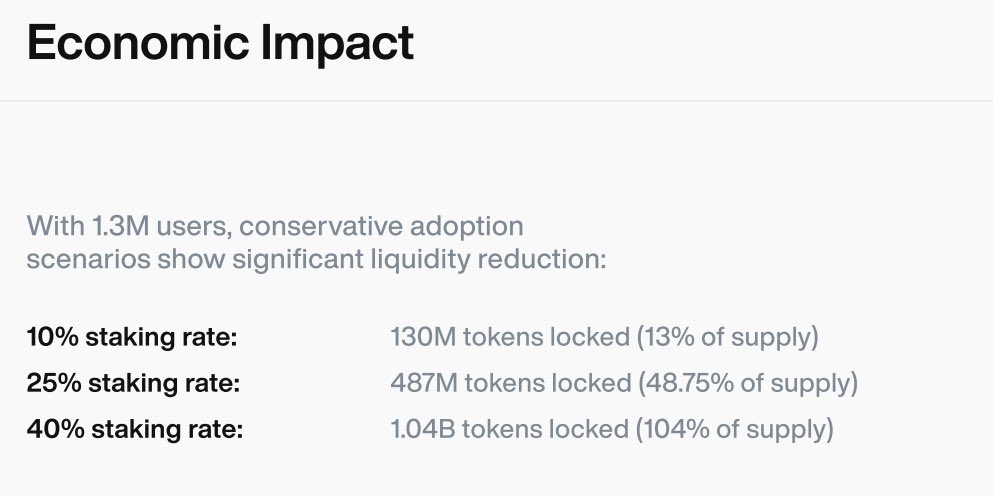The image size is (993, 496).
Task: Select the 10% staking rate label
Action: [132, 337]
